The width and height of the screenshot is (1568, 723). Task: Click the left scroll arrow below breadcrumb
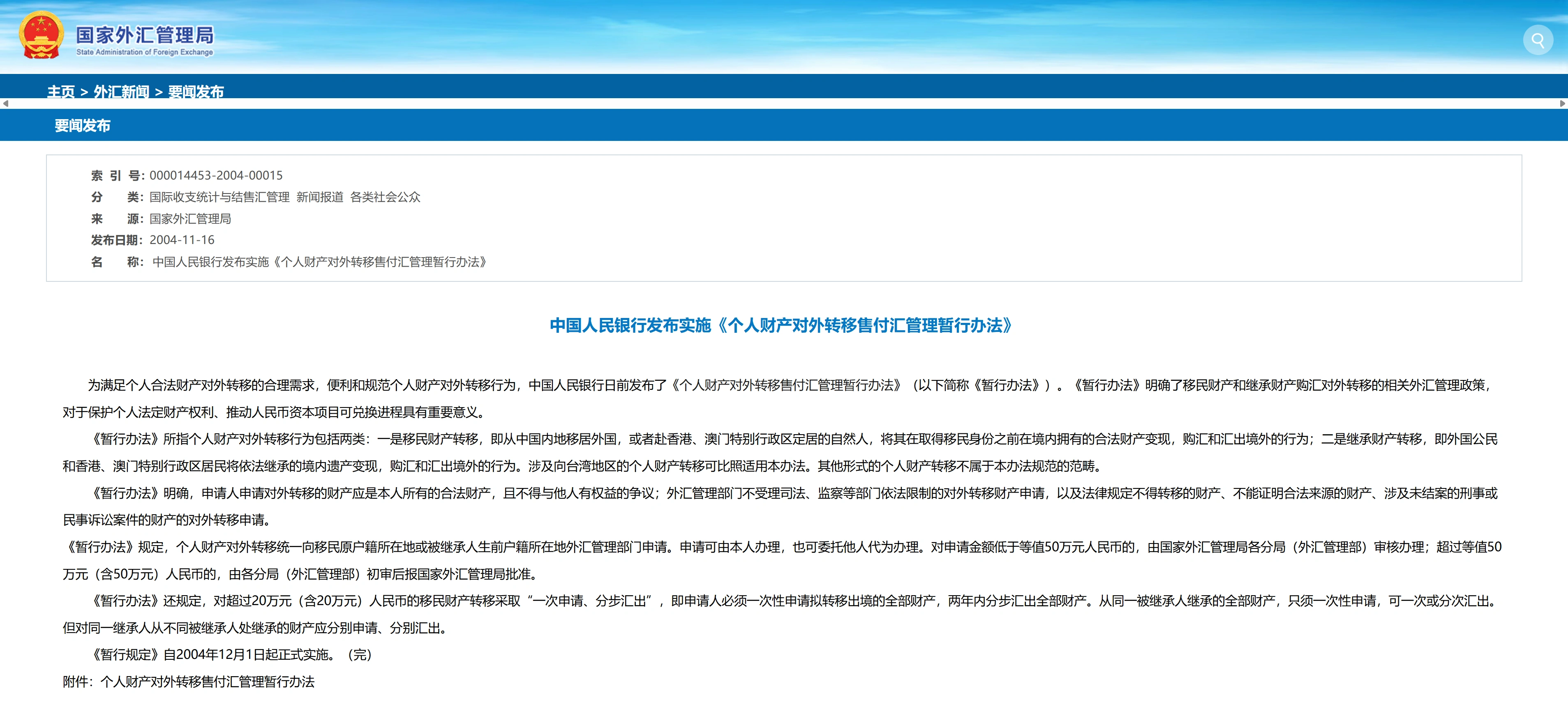point(5,104)
